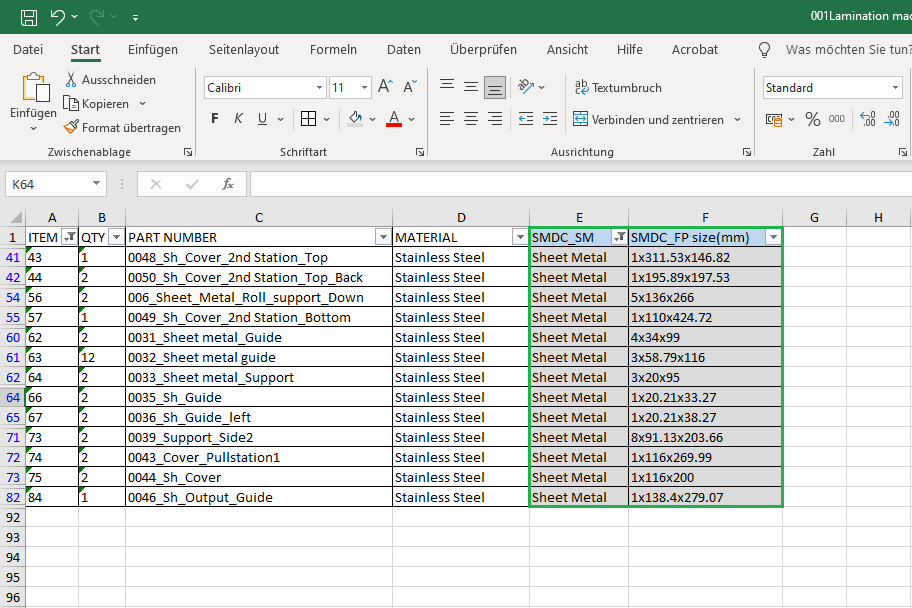The height and width of the screenshot is (608, 912).
Task: Open the Calibri font name dropdown
Action: 319,88
